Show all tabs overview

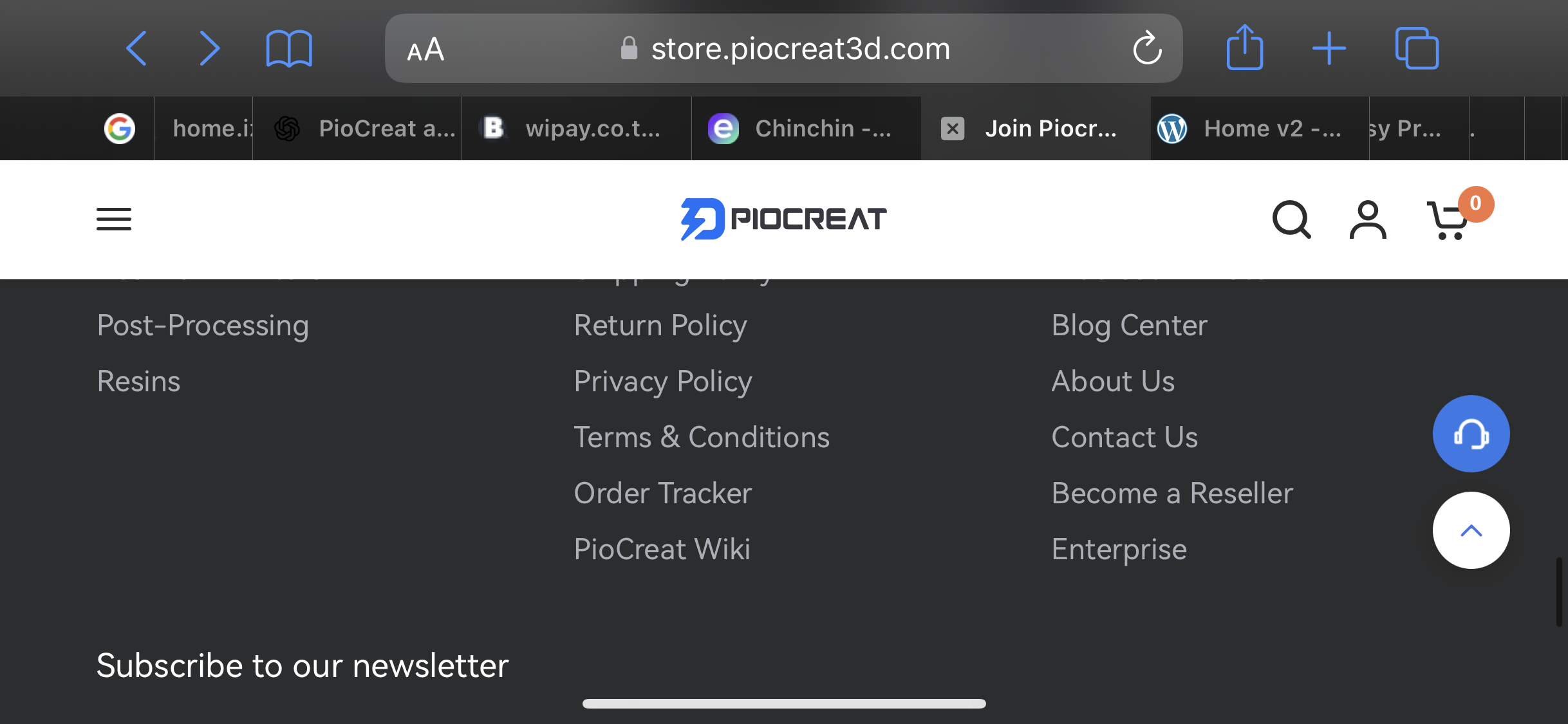[x=1417, y=48]
